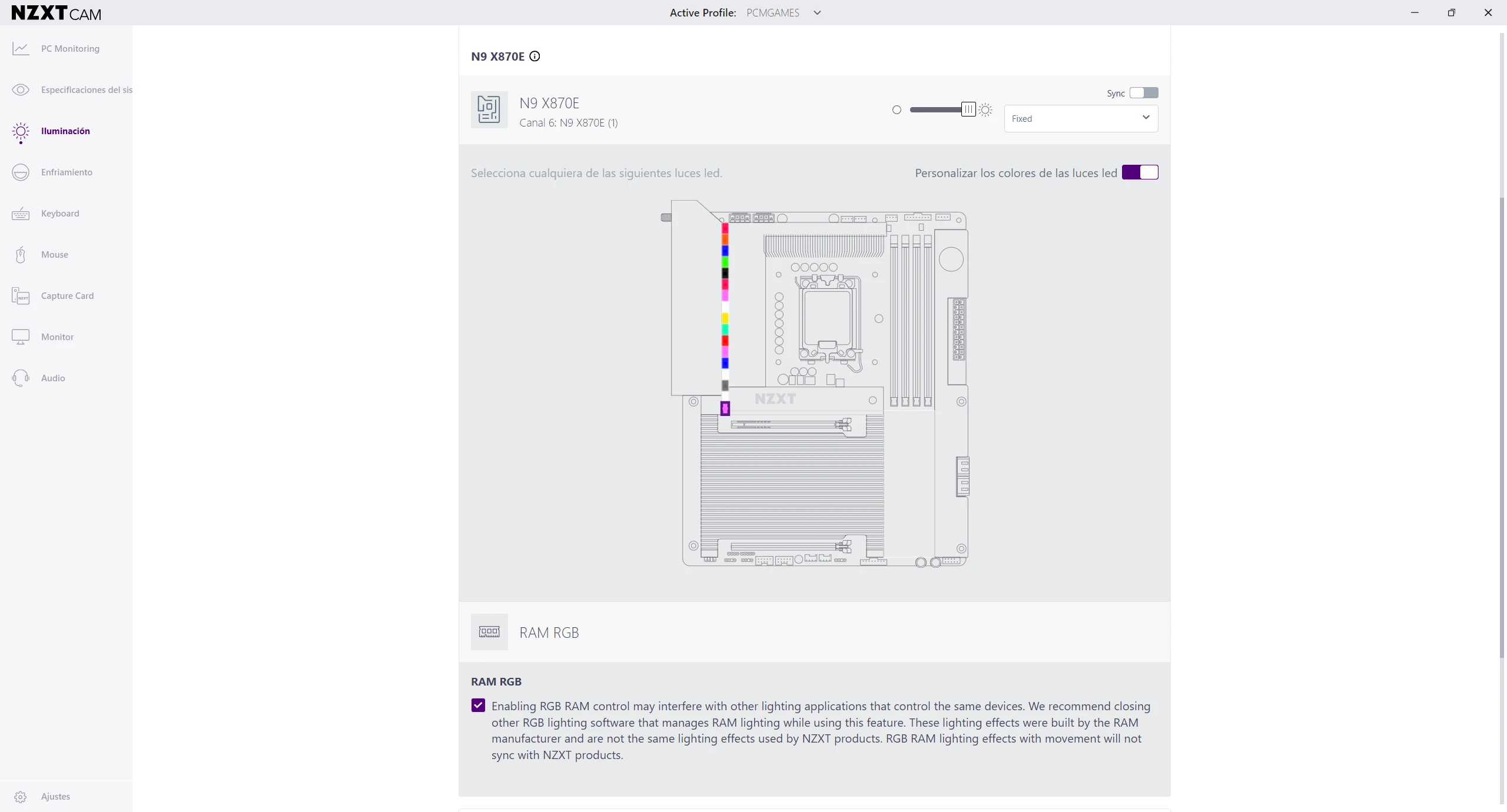Image resolution: width=1507 pixels, height=812 pixels.
Task: Uncheck the RGB RAM control checkbox
Action: pos(478,705)
